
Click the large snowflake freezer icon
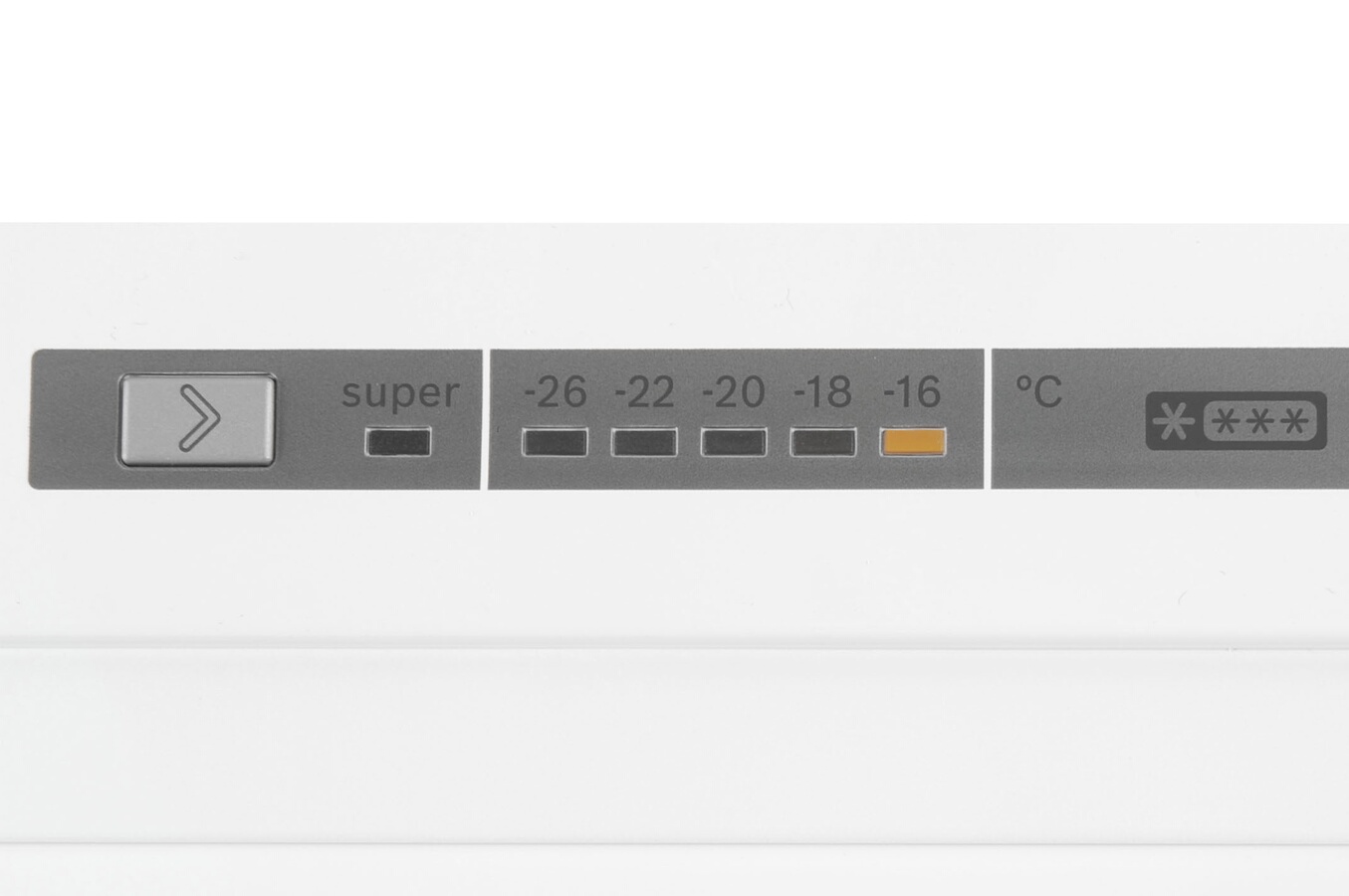(1173, 422)
